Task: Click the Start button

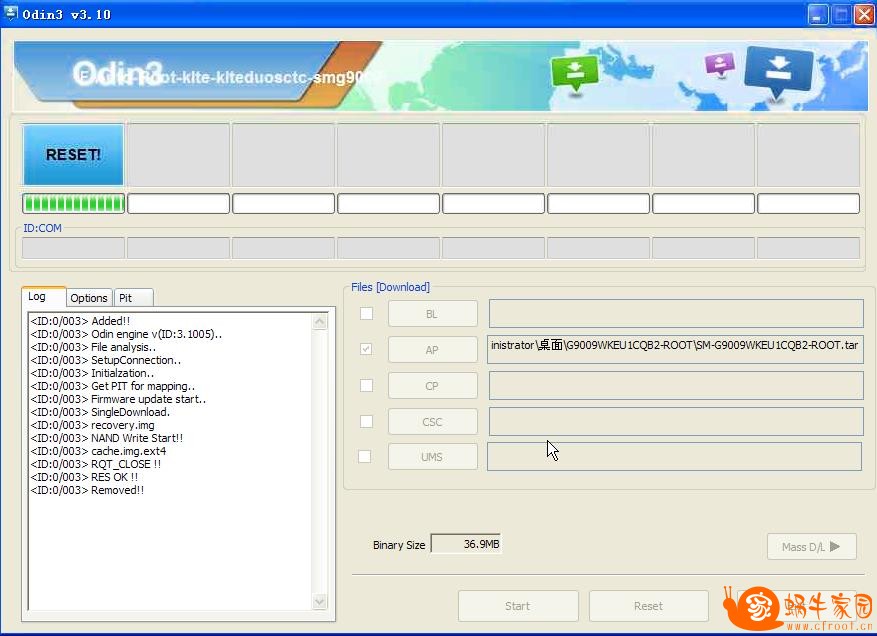Action: [x=518, y=606]
